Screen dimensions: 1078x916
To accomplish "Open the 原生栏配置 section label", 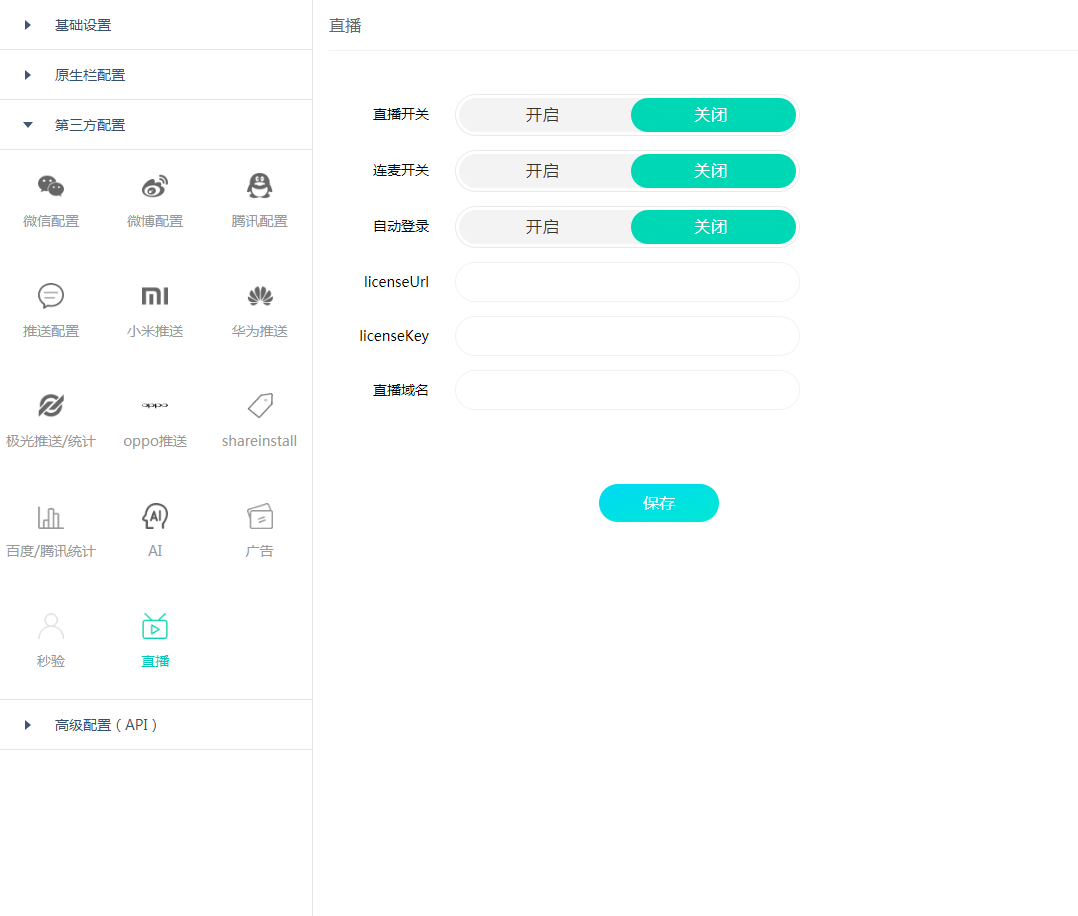I will (90, 75).
